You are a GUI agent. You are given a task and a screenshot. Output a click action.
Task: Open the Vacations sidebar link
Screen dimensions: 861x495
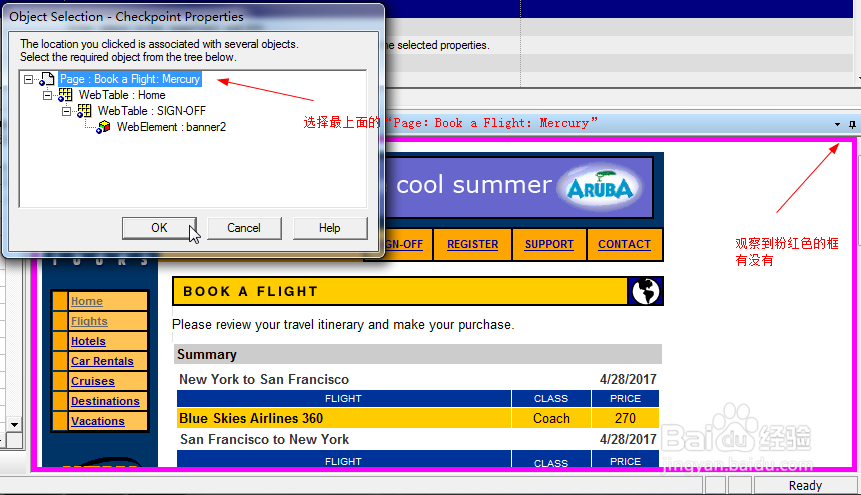pos(98,421)
